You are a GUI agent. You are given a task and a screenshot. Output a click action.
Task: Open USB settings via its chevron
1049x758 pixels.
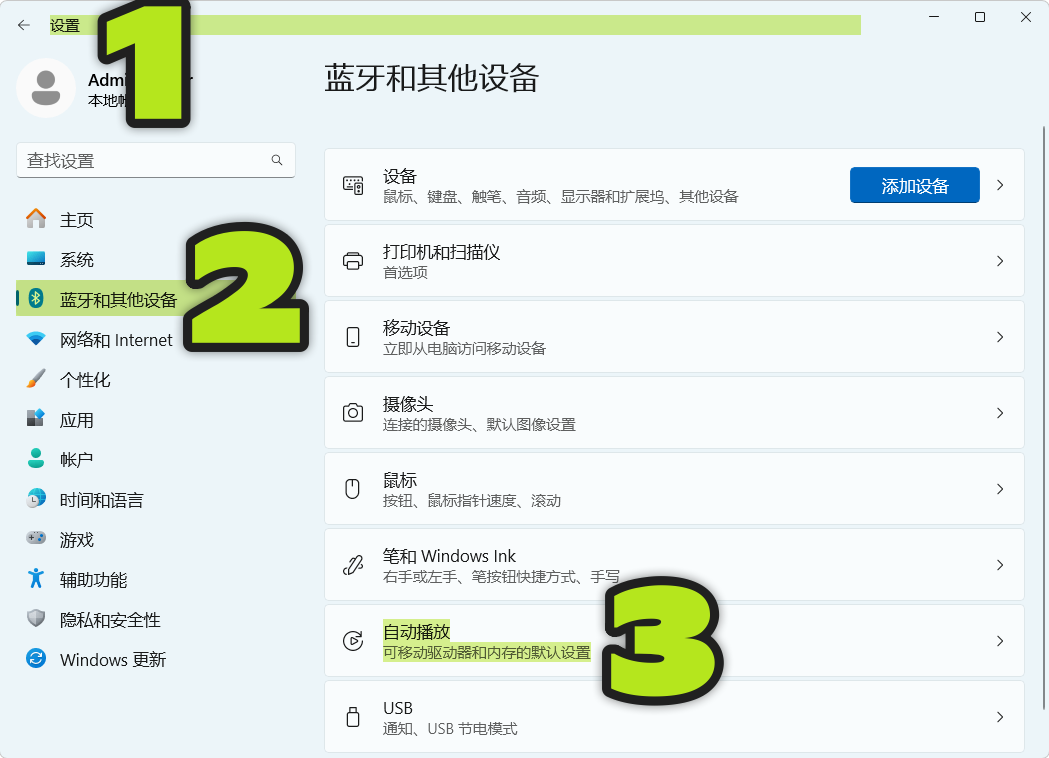click(1000, 717)
